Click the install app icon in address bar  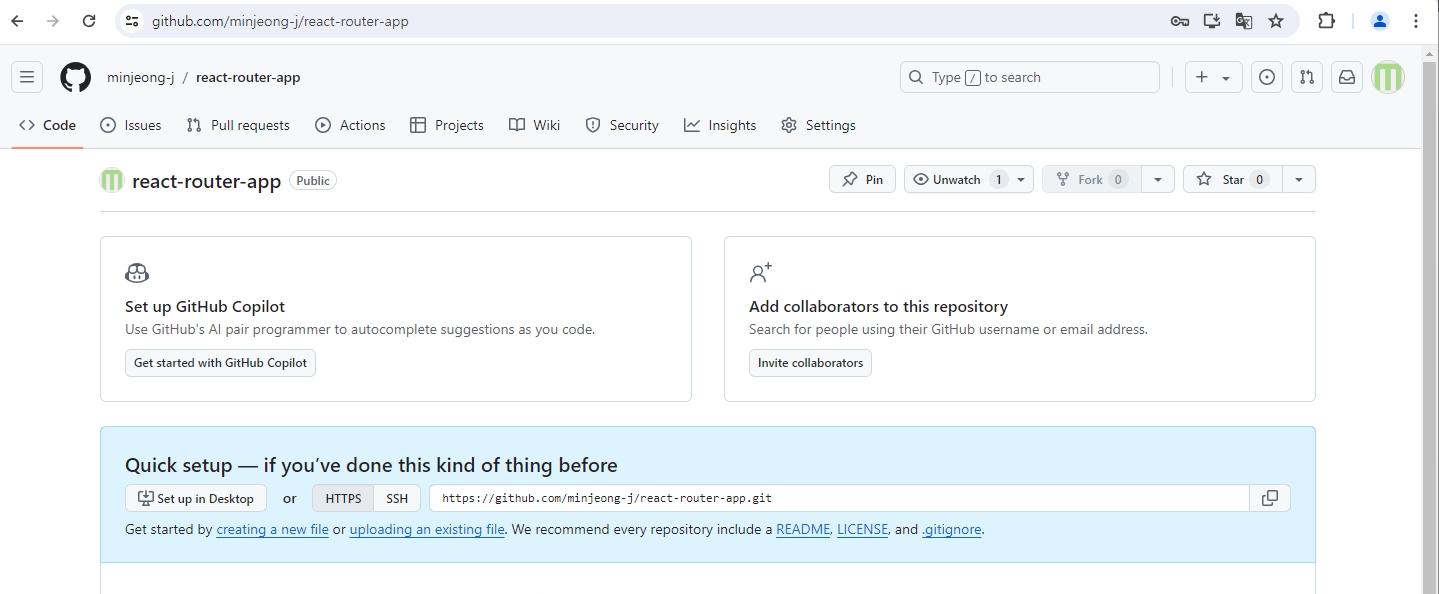coord(1212,21)
